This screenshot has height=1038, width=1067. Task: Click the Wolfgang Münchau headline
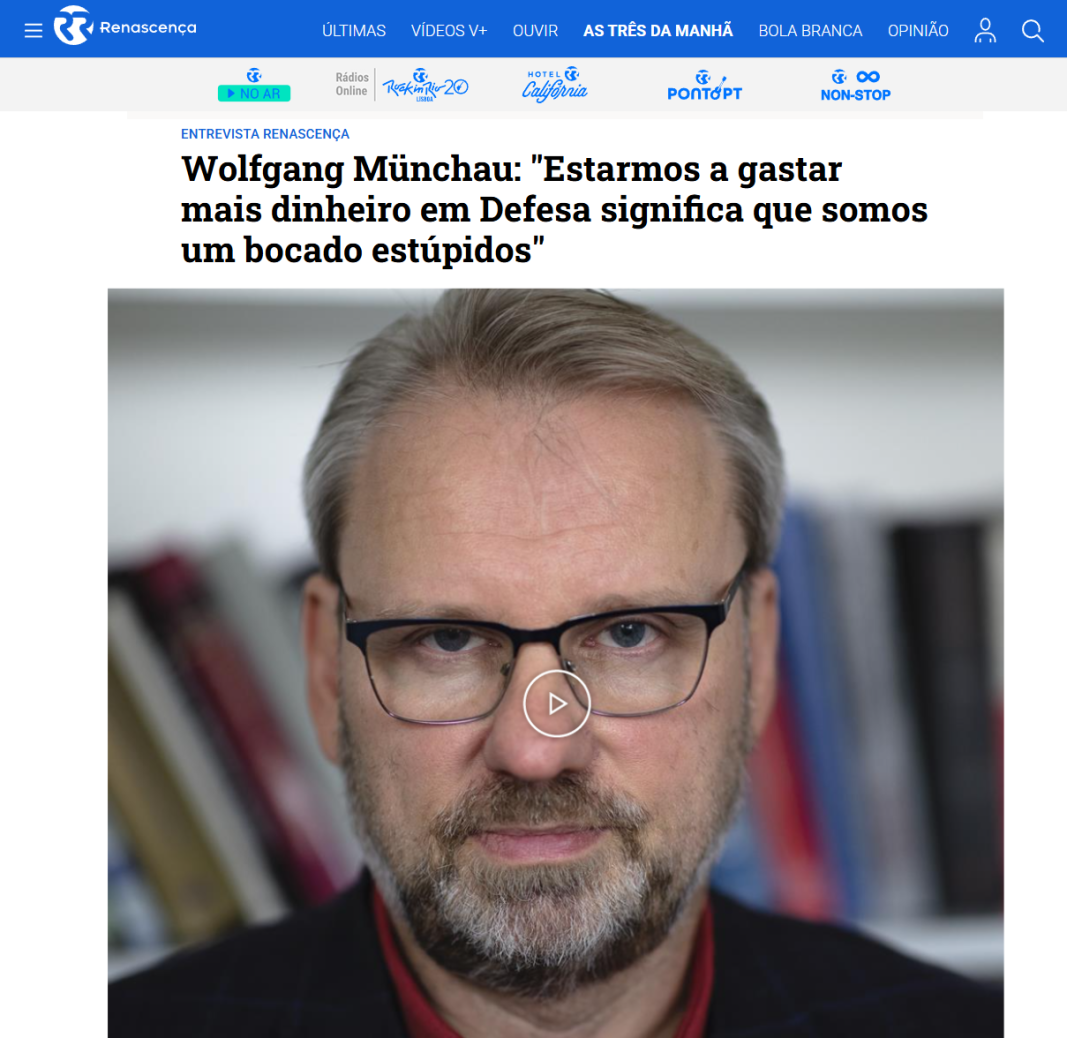(x=554, y=209)
